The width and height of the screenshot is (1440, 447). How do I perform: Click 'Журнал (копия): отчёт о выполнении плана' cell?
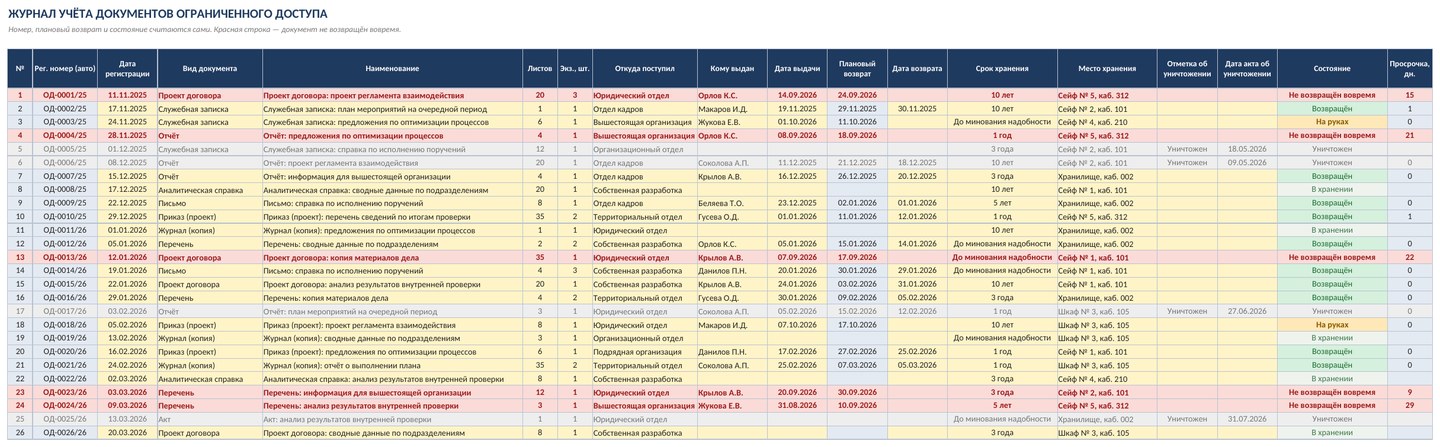[392, 365]
